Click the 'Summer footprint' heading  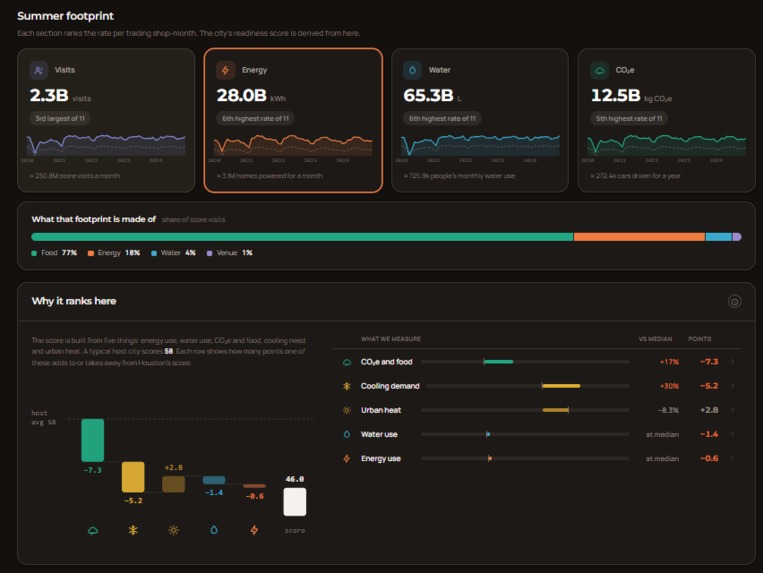click(x=65, y=16)
